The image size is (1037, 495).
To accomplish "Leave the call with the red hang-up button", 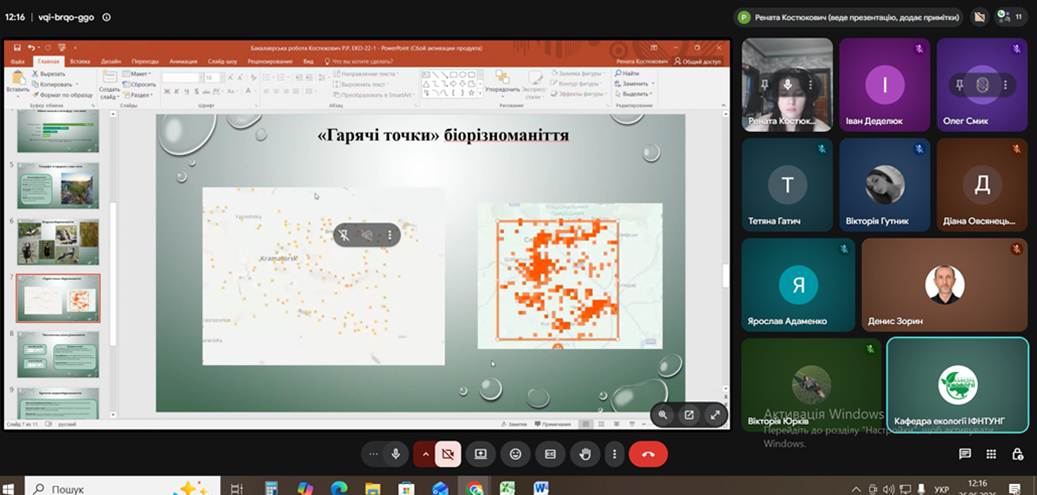I will click(647, 454).
